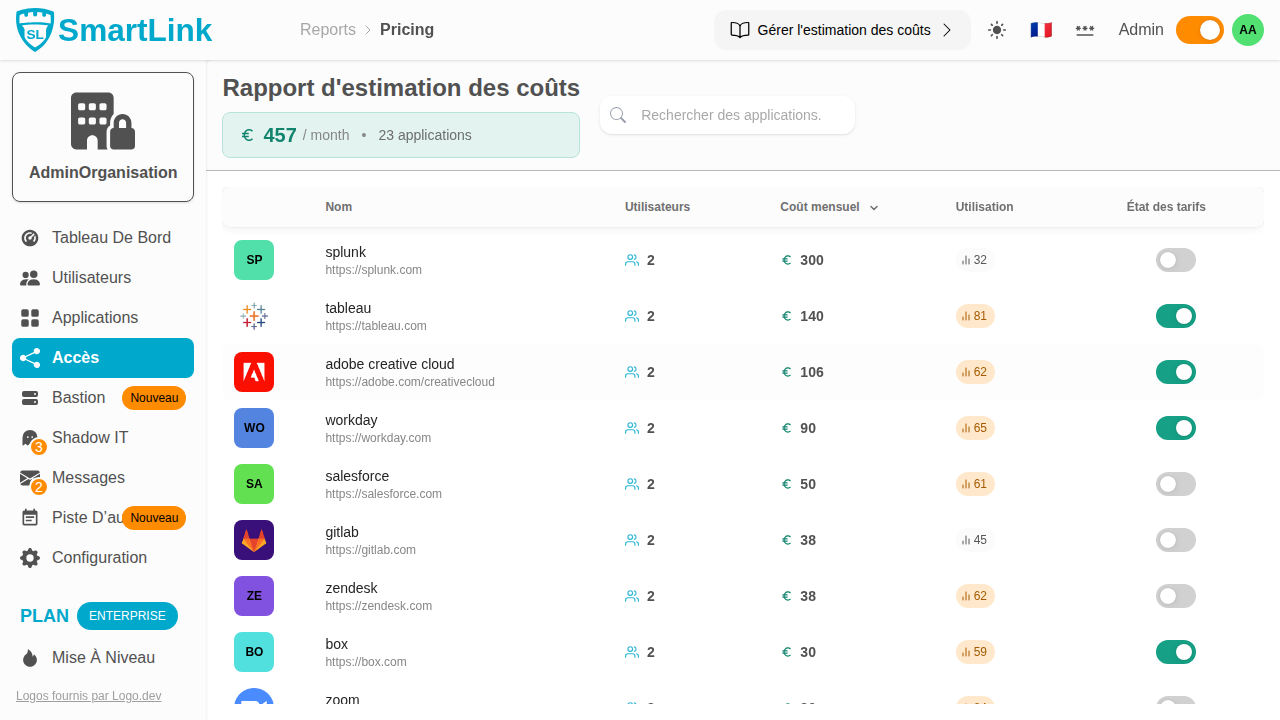Open the ellipsis options menu
The height and width of the screenshot is (720, 1280).
coord(1085,30)
